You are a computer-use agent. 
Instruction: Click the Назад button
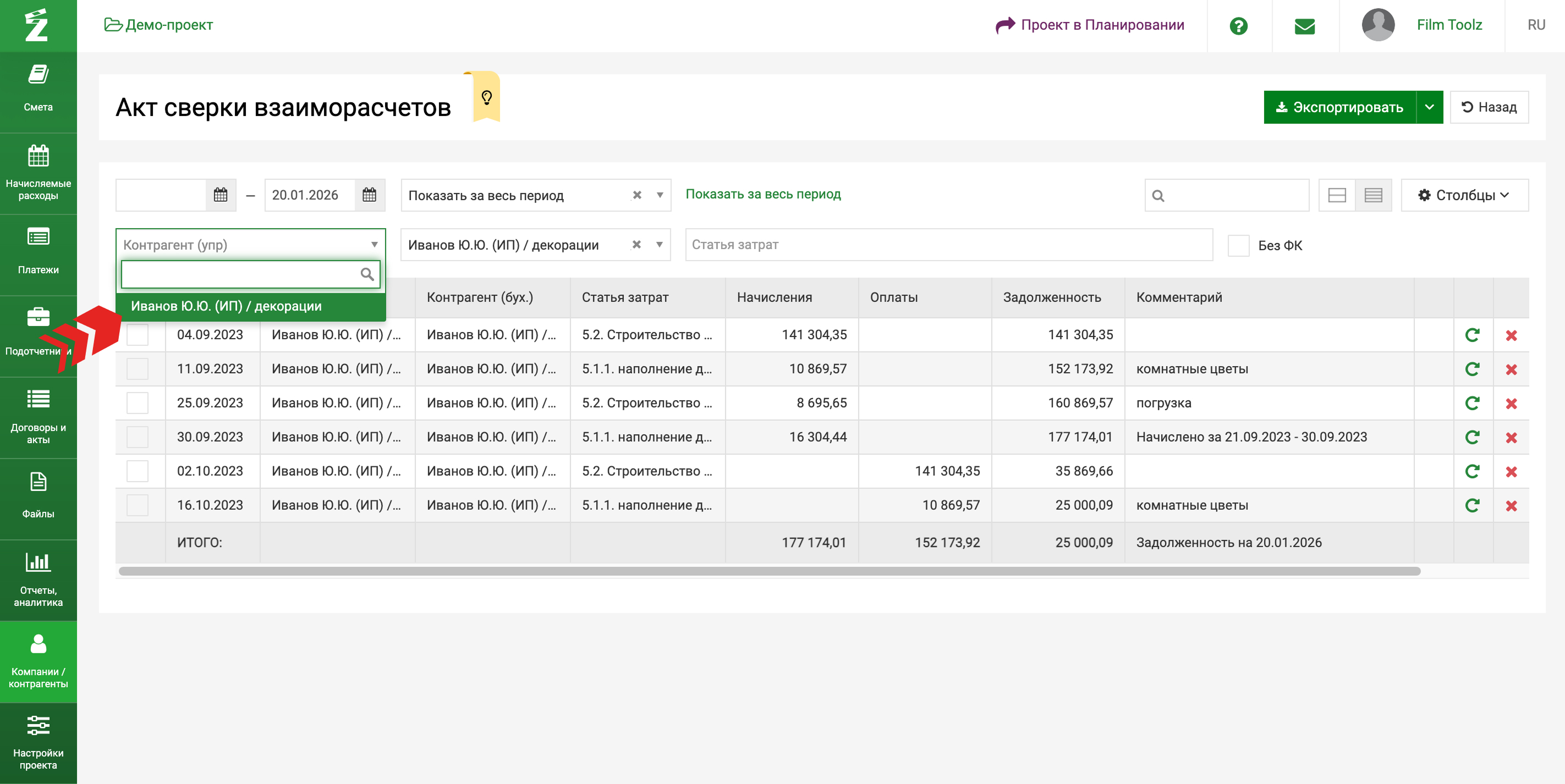click(1489, 107)
